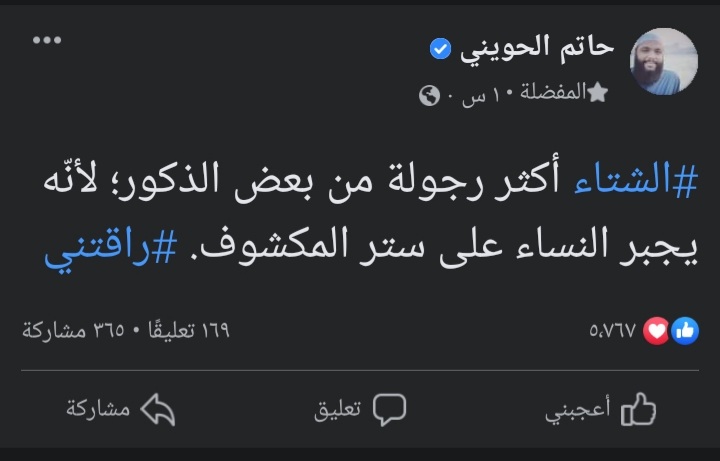The width and height of the screenshot is (720, 461).
Task: Click the blue verified badge
Action: tap(440, 49)
